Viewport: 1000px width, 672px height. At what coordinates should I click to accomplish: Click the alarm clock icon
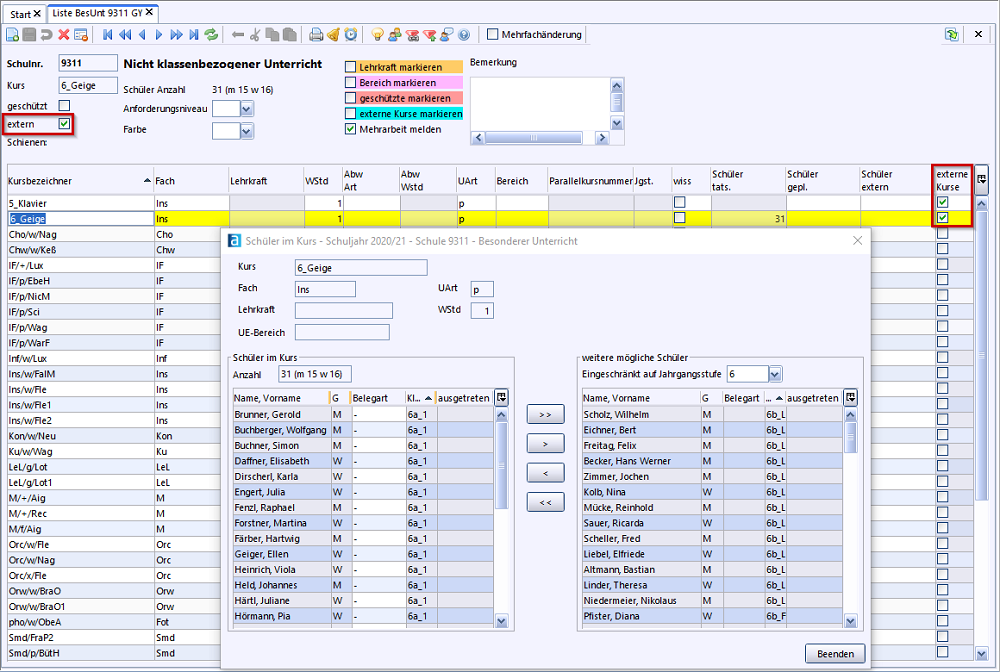tap(351, 34)
